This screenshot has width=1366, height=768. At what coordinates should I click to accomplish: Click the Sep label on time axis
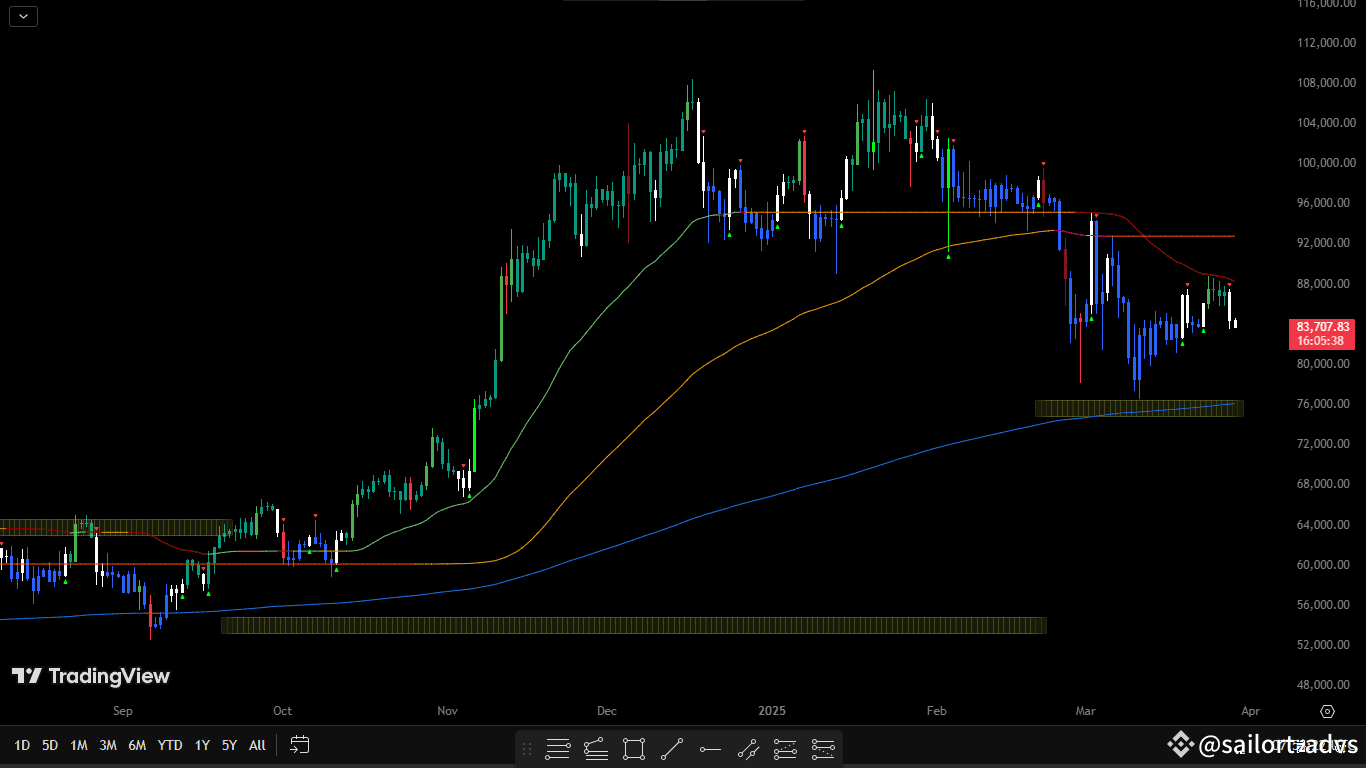point(123,711)
